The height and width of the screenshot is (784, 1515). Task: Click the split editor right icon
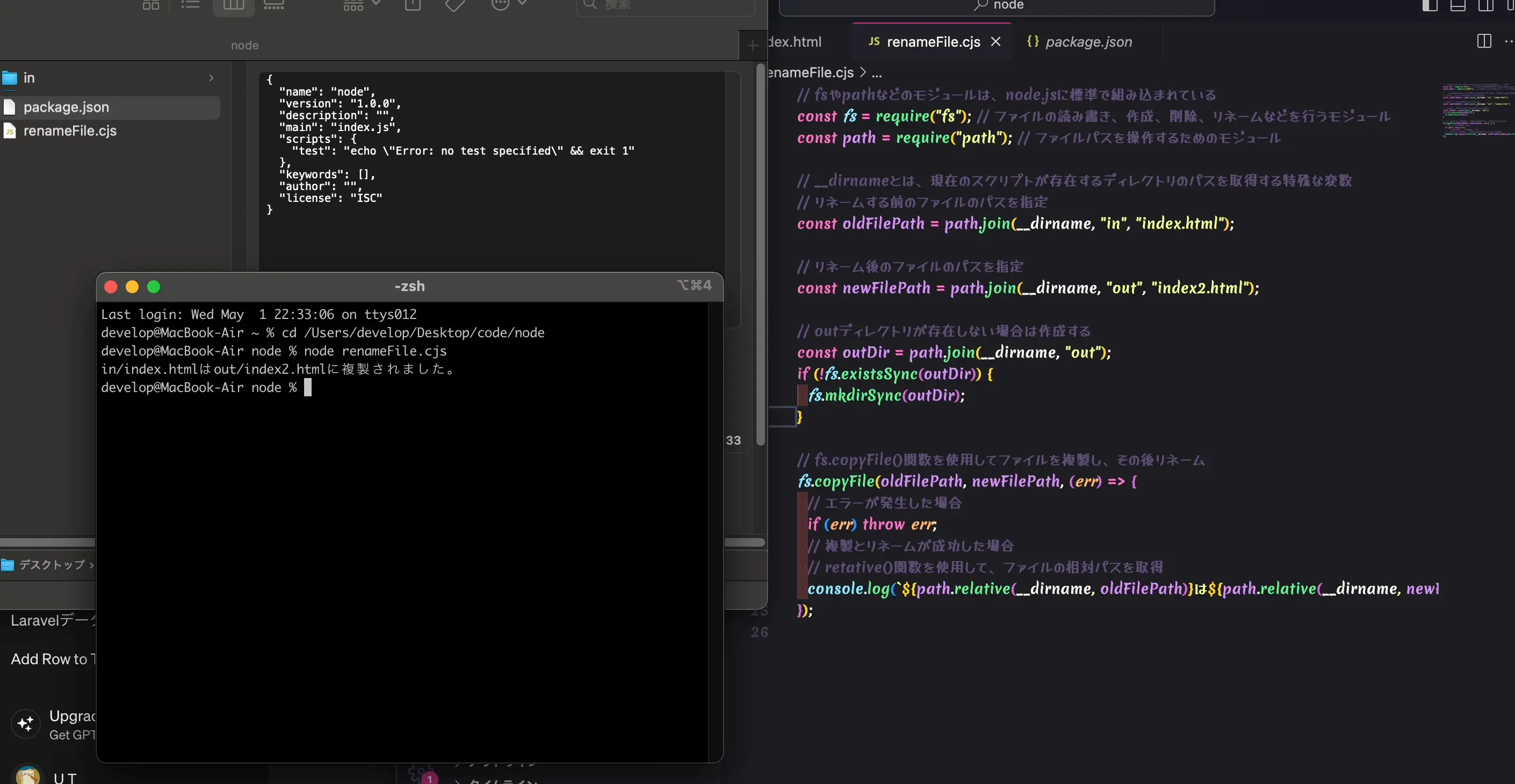[x=1484, y=41]
